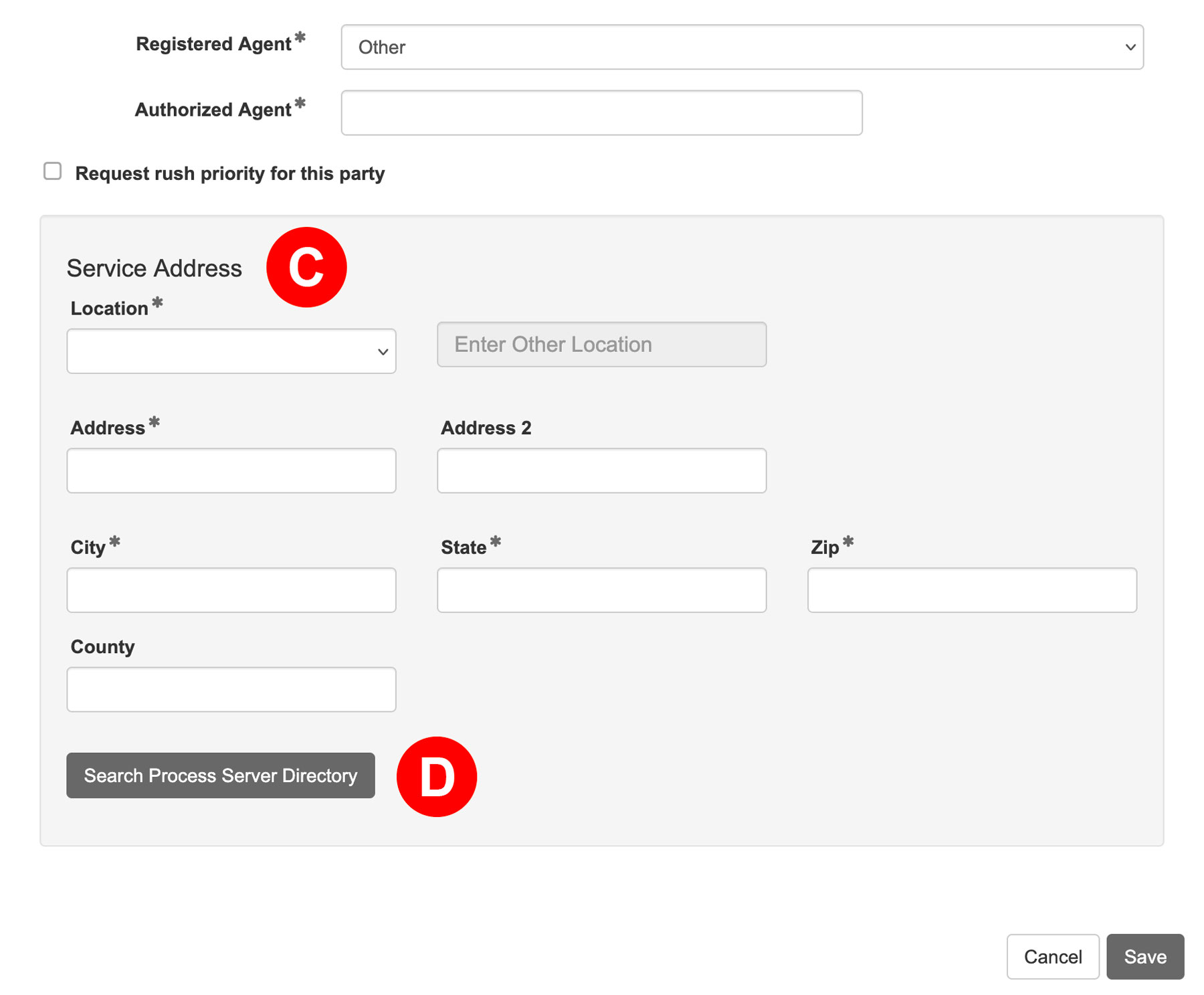This screenshot has width=1204, height=995.
Task: Click the Service Address heading text
Action: [x=155, y=268]
